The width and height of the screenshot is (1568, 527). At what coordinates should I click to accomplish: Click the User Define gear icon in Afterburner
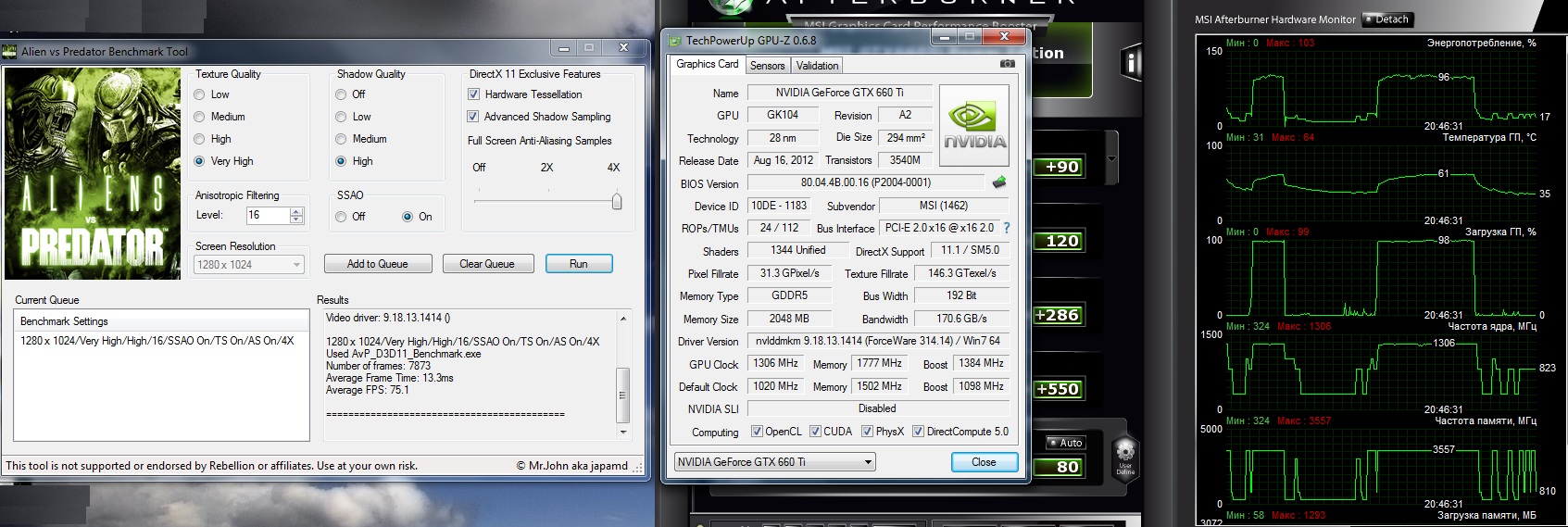[1125, 458]
